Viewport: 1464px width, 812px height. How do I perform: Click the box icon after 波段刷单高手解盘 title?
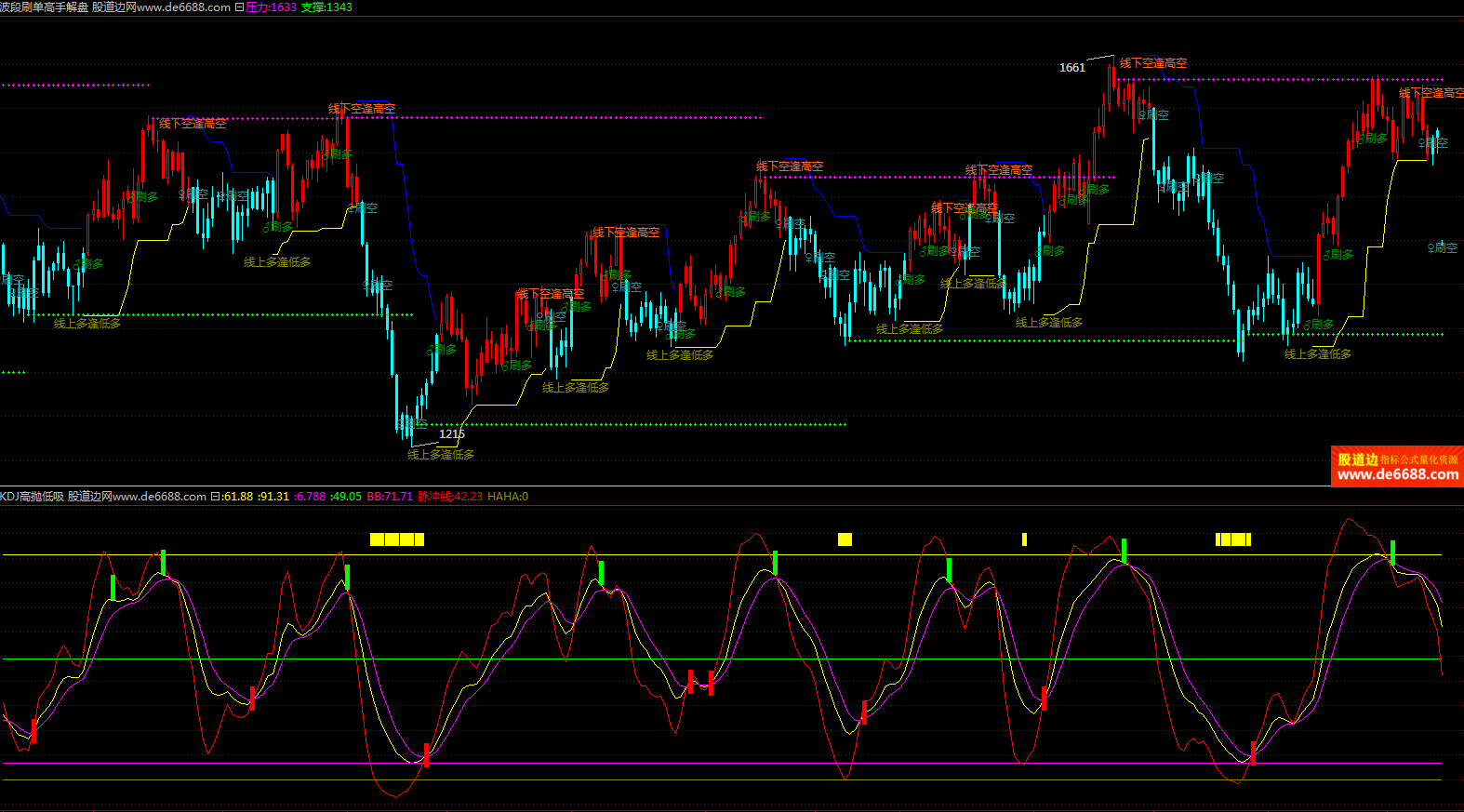[x=239, y=7]
